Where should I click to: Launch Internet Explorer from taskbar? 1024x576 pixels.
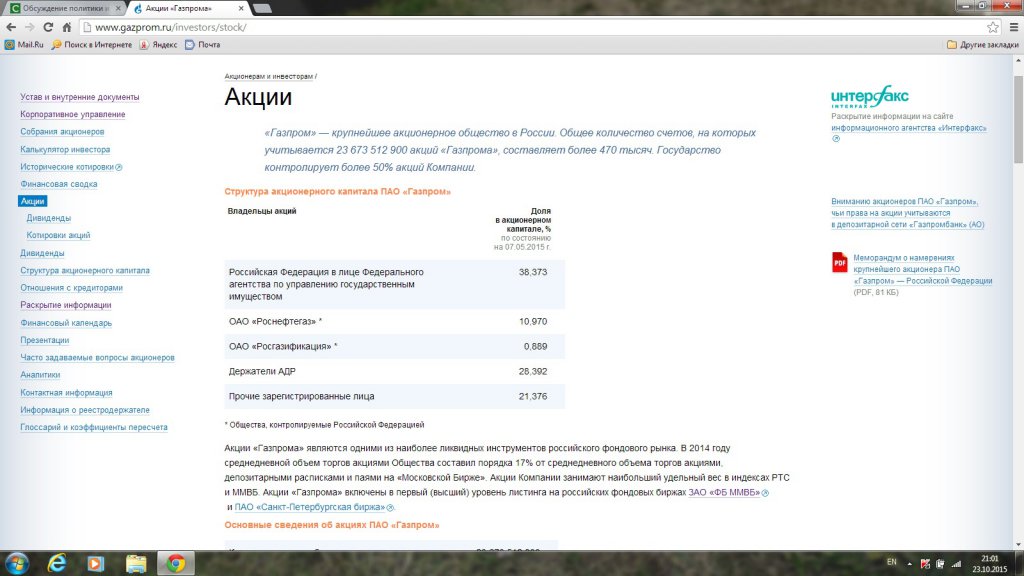click(57, 563)
